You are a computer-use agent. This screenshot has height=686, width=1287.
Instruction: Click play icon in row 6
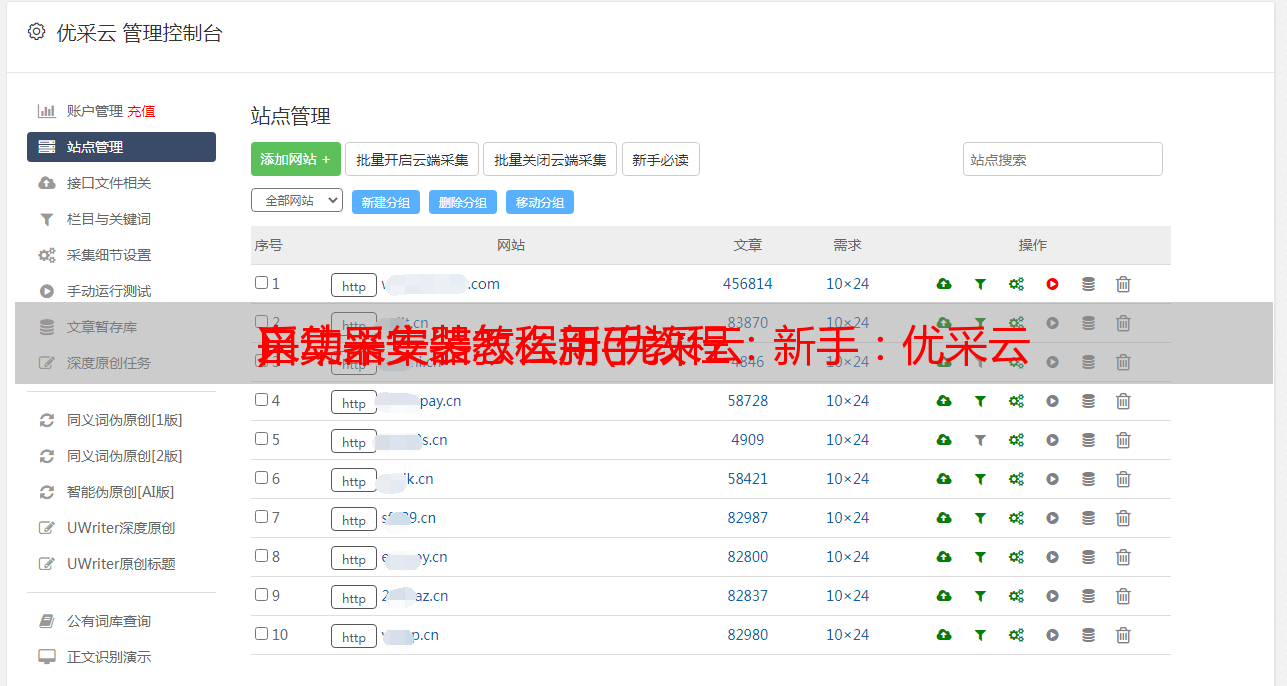(1052, 479)
